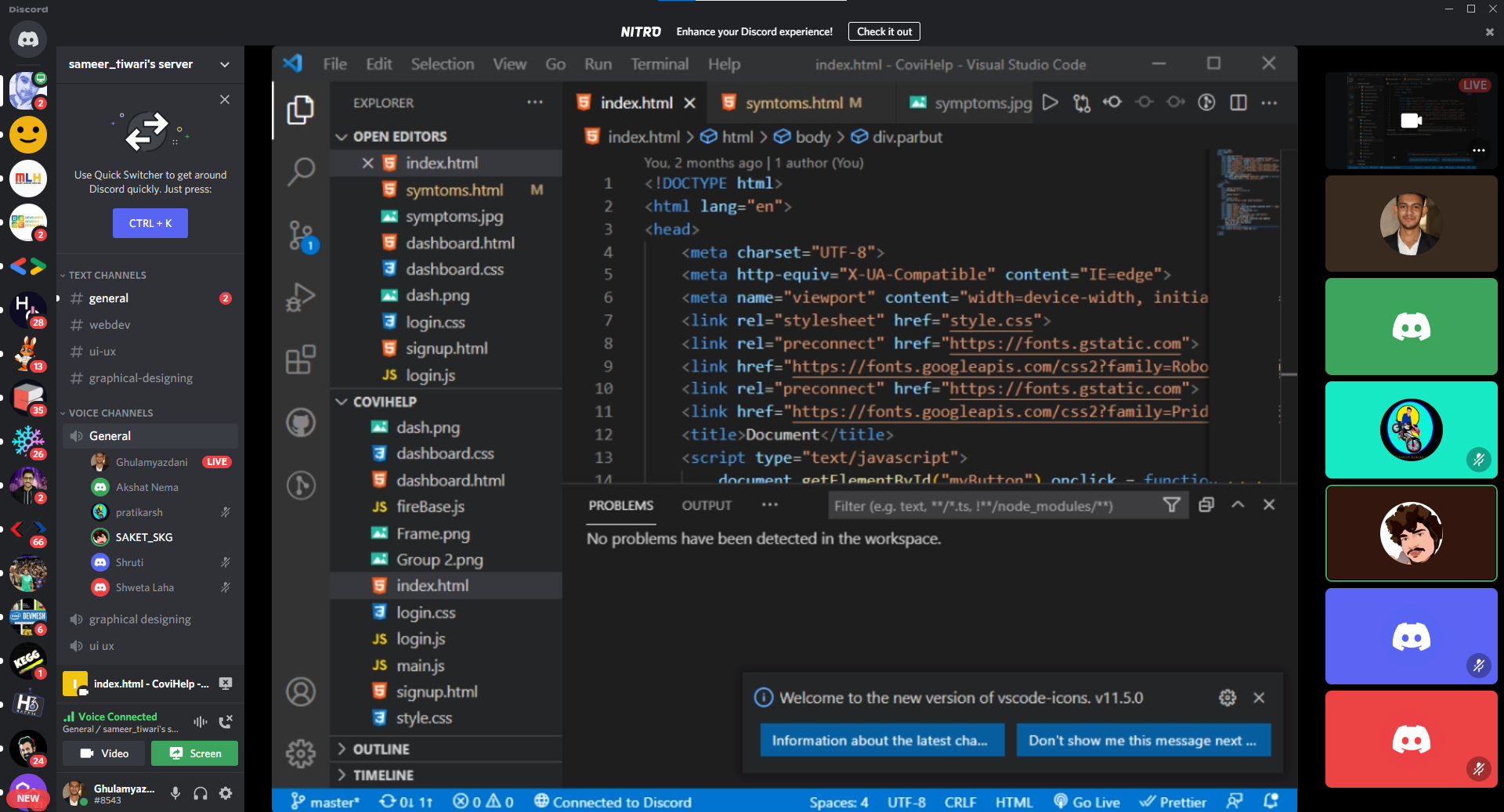
Task: Click in the problems filter input
Action: 995,506
